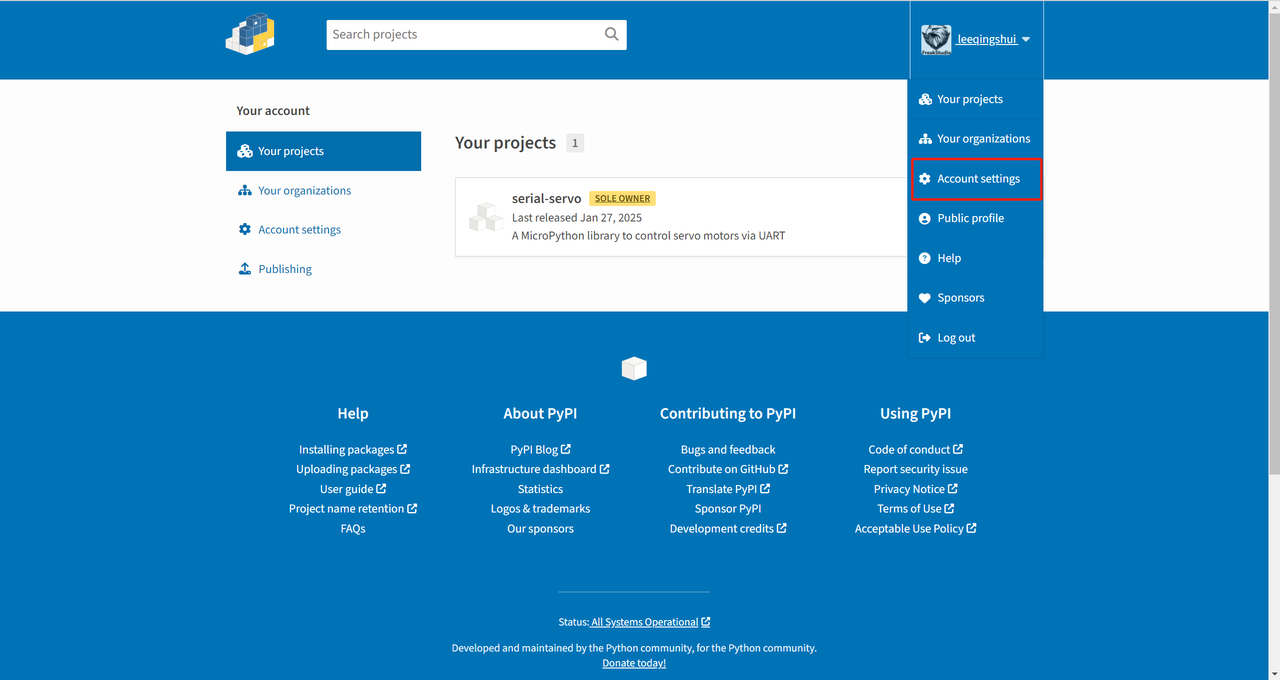
Task: Select Log out in dropdown menu
Action: (x=976, y=338)
